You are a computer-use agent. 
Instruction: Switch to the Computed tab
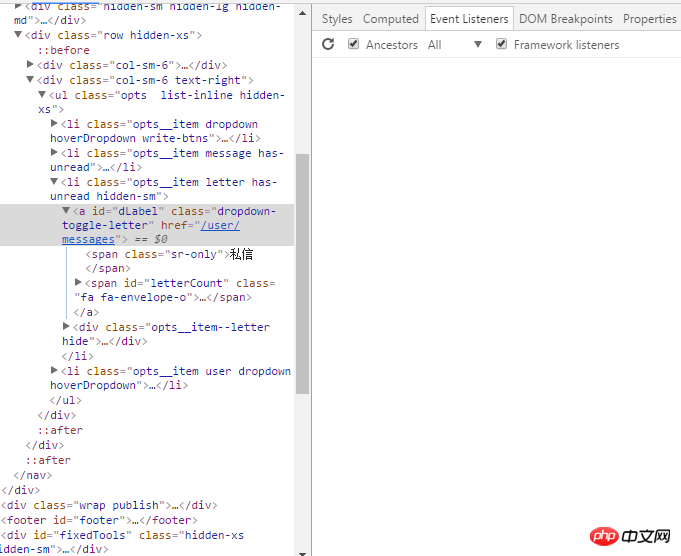click(x=390, y=19)
